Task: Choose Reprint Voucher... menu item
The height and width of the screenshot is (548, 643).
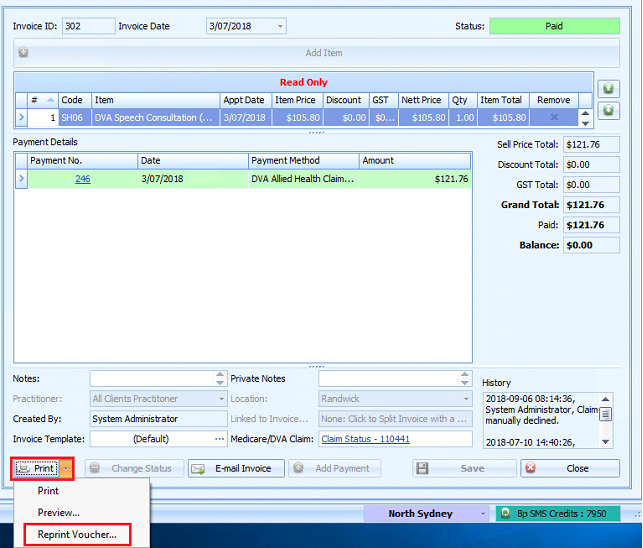Action: pos(77,534)
